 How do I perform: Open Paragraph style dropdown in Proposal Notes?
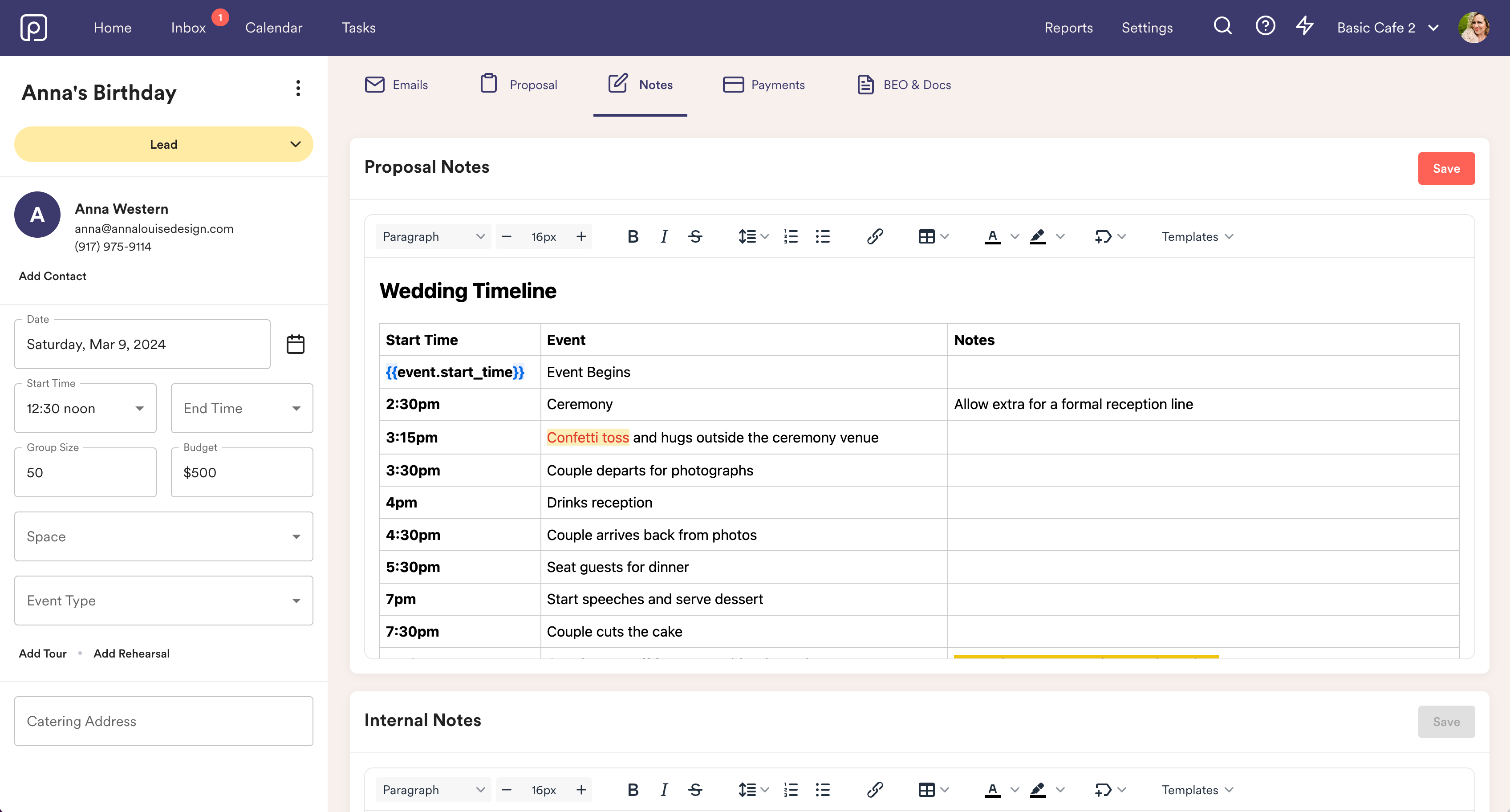(x=433, y=237)
